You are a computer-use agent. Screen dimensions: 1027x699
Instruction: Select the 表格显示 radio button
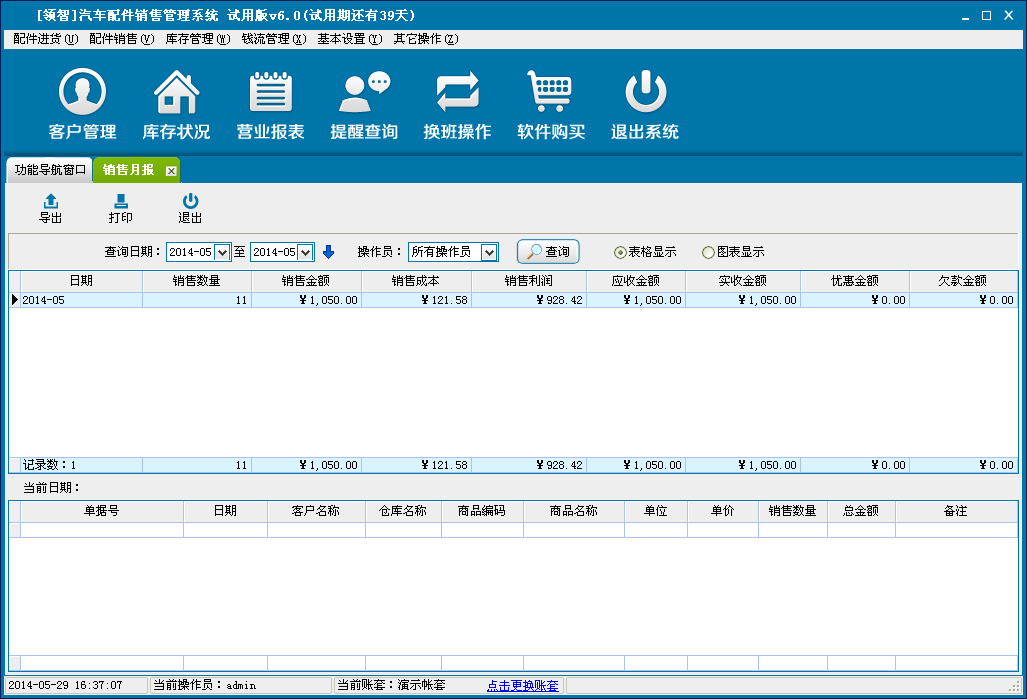tap(620, 252)
